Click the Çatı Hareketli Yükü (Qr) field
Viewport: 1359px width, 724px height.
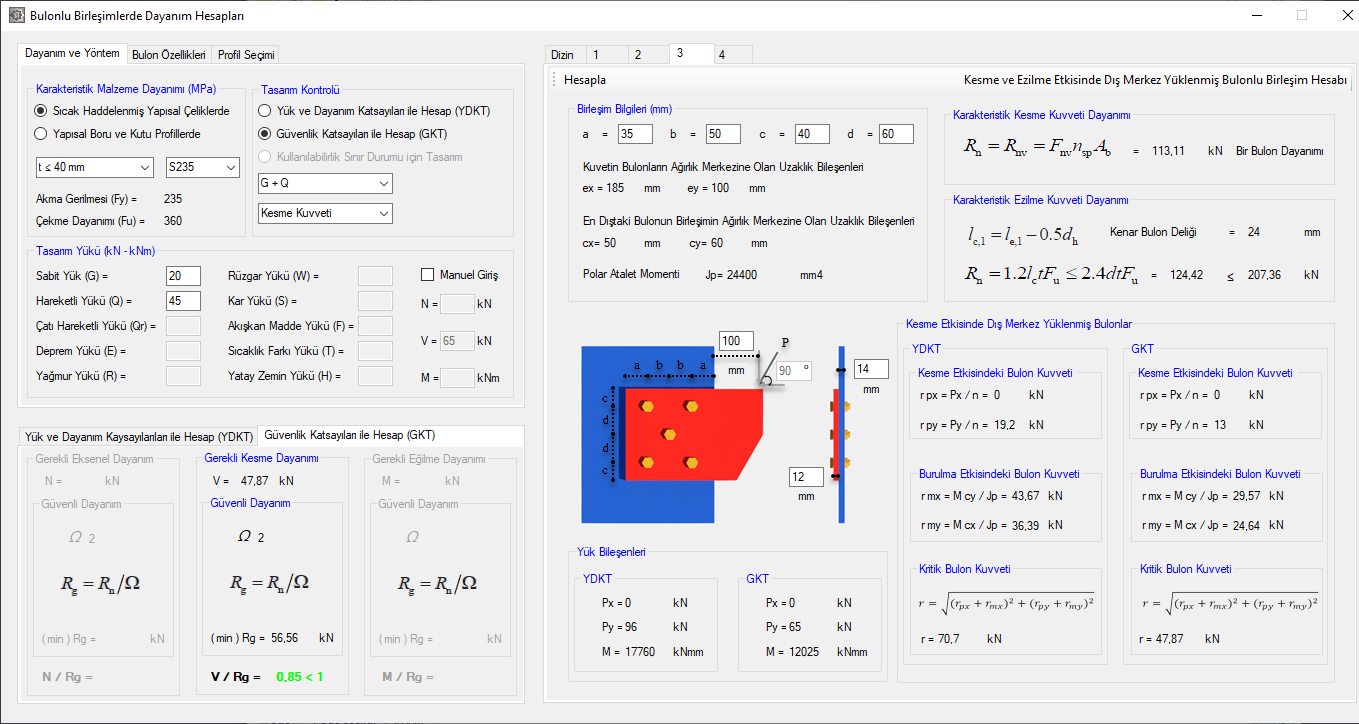183,325
